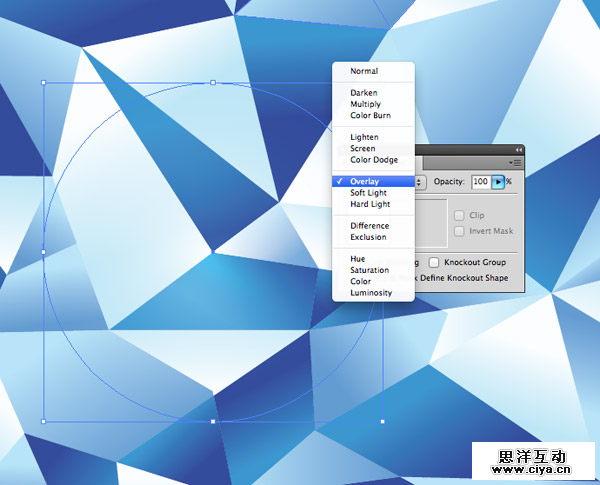Select Darken from the blend list
Screen dimensions: 600x485
click(x=364, y=93)
